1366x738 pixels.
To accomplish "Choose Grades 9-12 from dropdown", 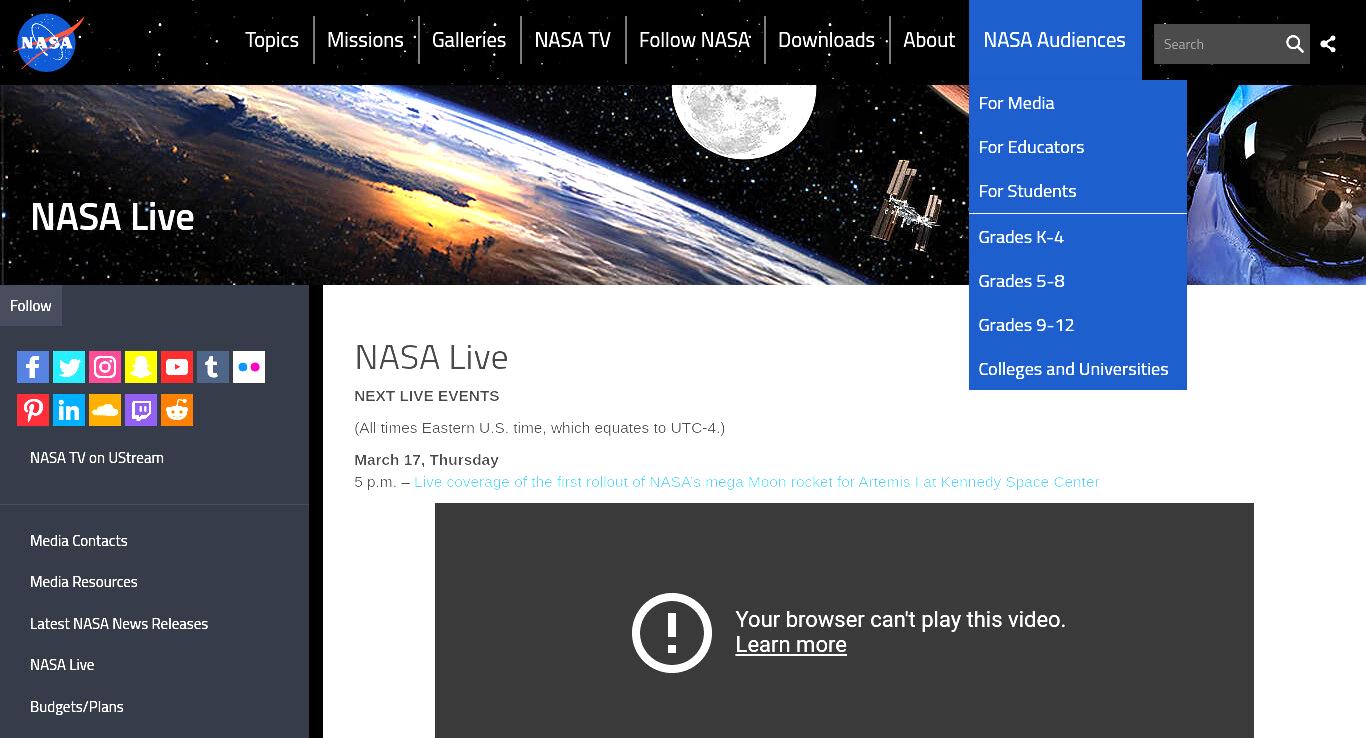I will [x=1078, y=325].
